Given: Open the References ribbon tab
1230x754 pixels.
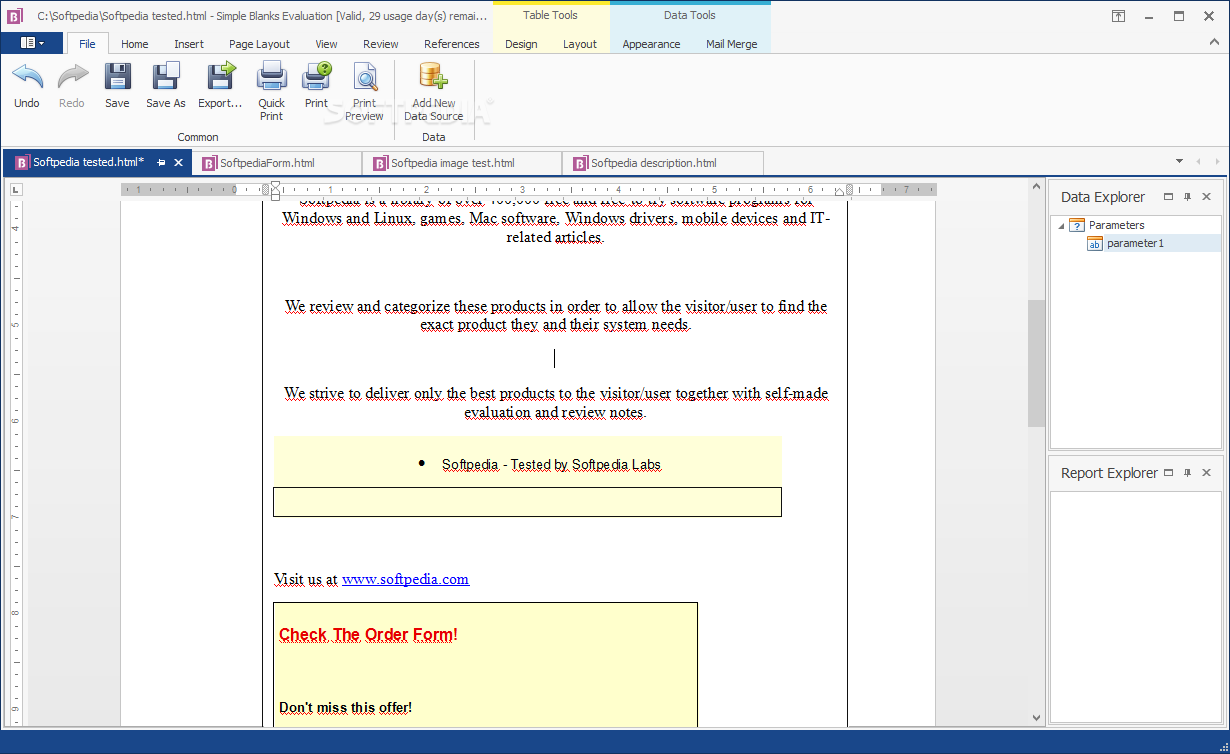Looking at the screenshot, I should point(451,44).
